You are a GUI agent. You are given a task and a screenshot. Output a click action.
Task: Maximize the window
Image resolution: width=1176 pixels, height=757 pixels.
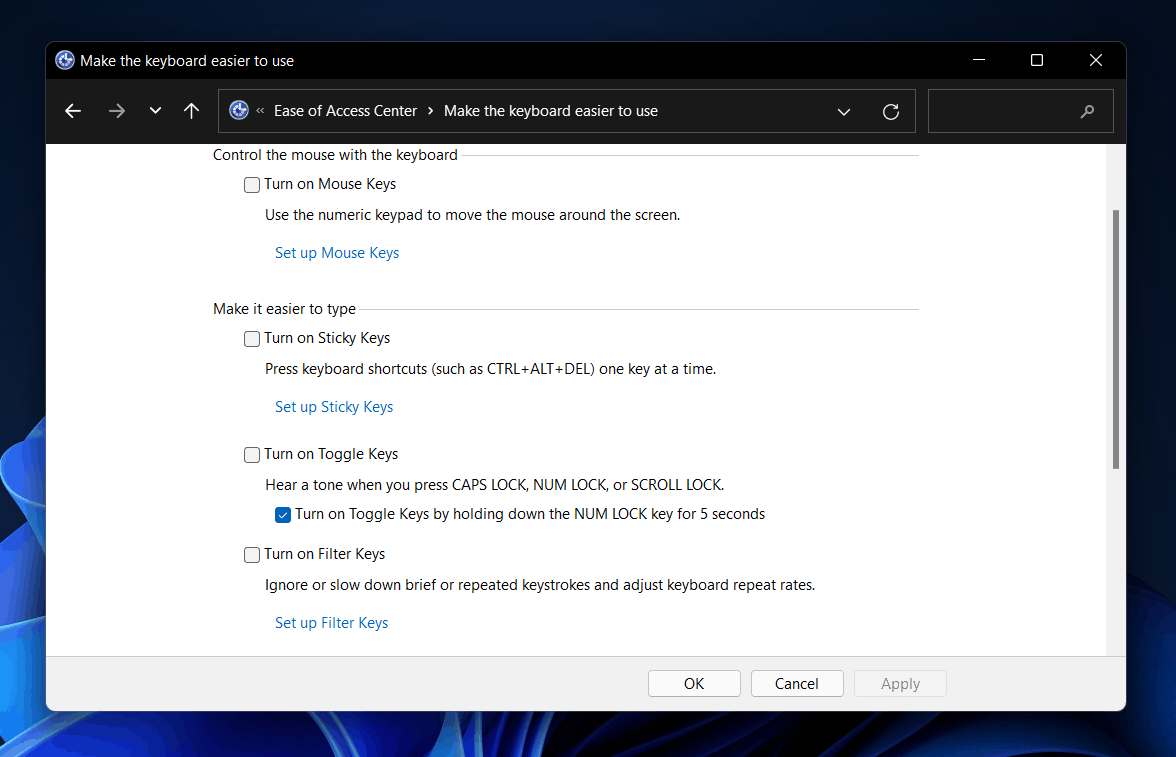click(1036, 60)
